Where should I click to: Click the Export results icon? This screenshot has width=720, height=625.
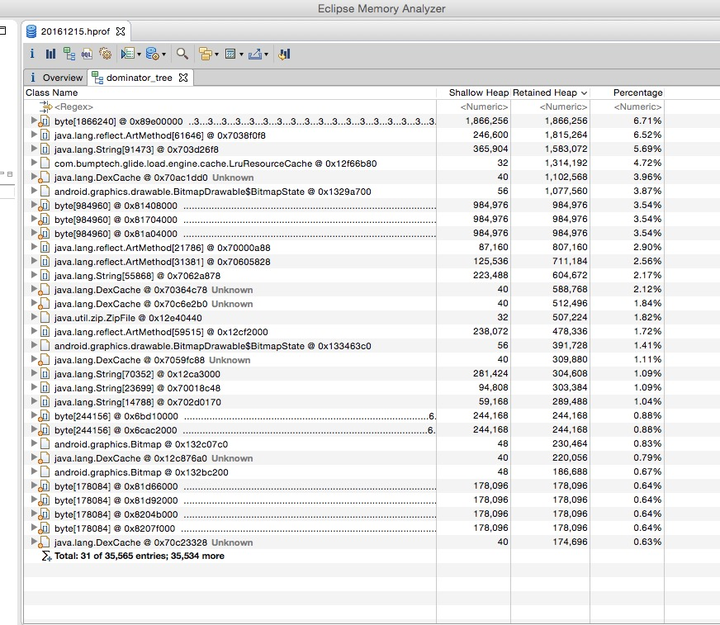[x=255, y=54]
